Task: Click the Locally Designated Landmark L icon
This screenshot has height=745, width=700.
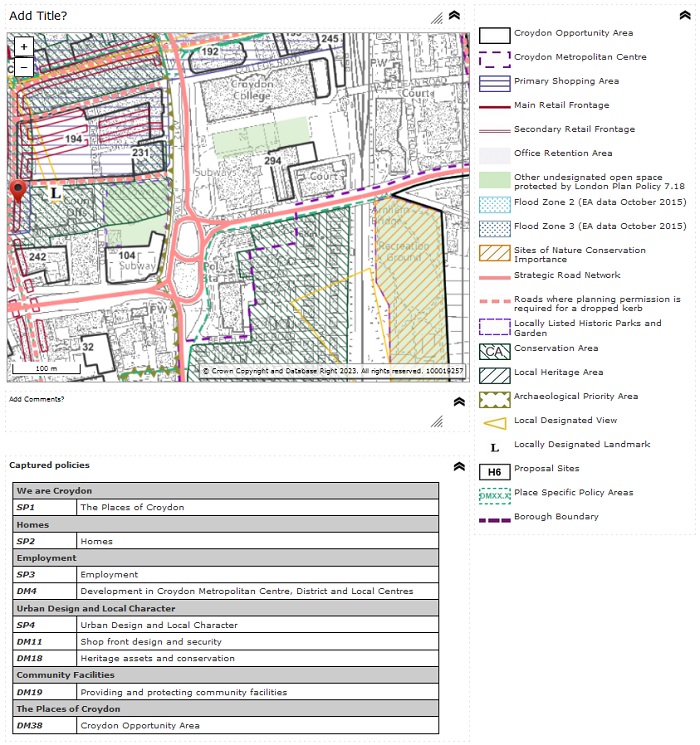Action: [x=495, y=448]
